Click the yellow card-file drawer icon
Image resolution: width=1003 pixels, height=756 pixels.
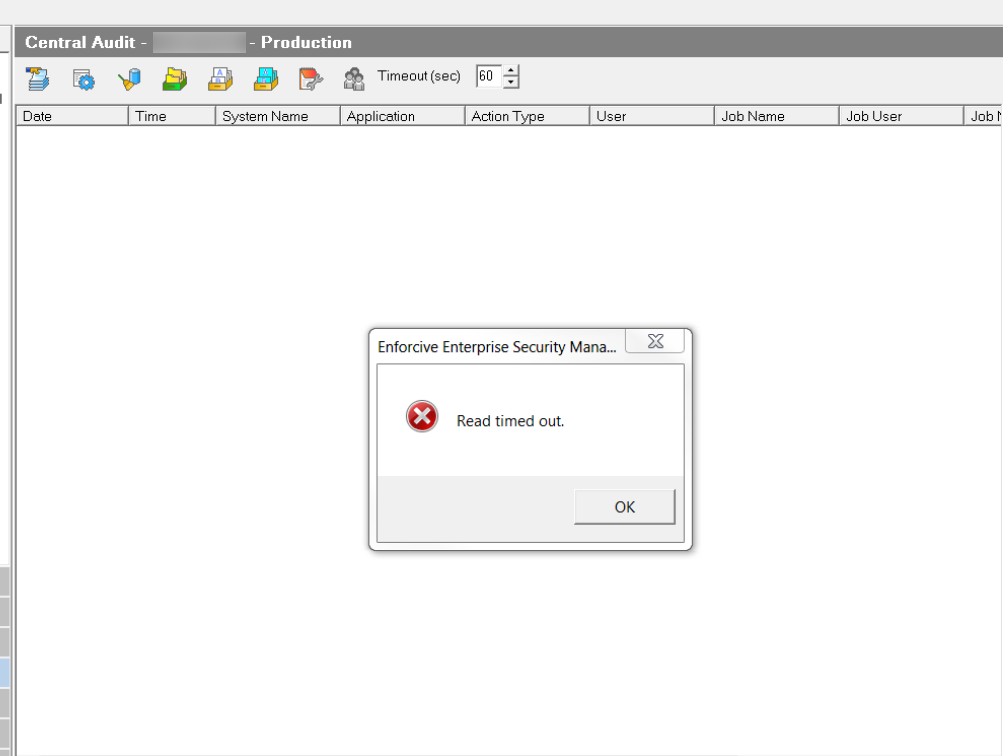coord(220,79)
